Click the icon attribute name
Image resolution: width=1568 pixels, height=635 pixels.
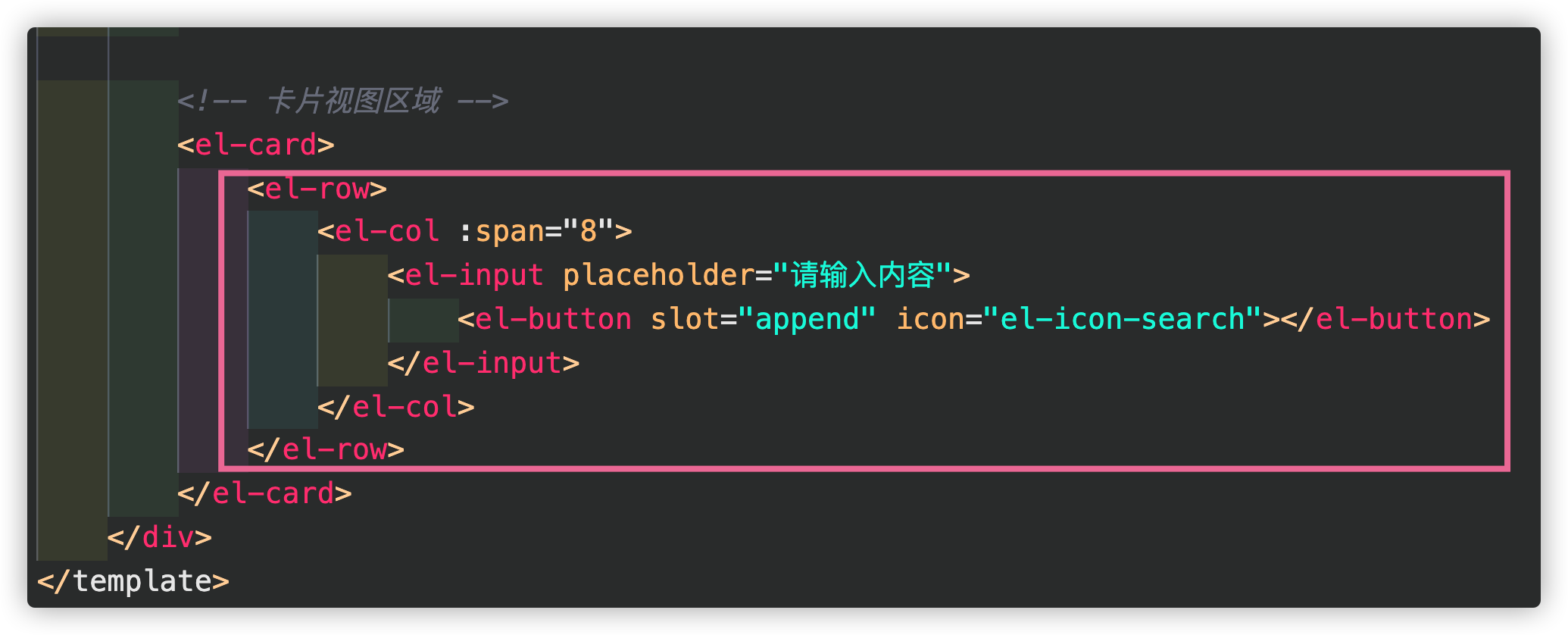coord(929,319)
